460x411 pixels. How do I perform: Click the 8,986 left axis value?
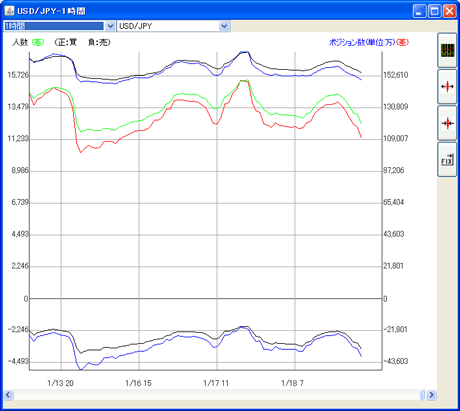pos(20,171)
